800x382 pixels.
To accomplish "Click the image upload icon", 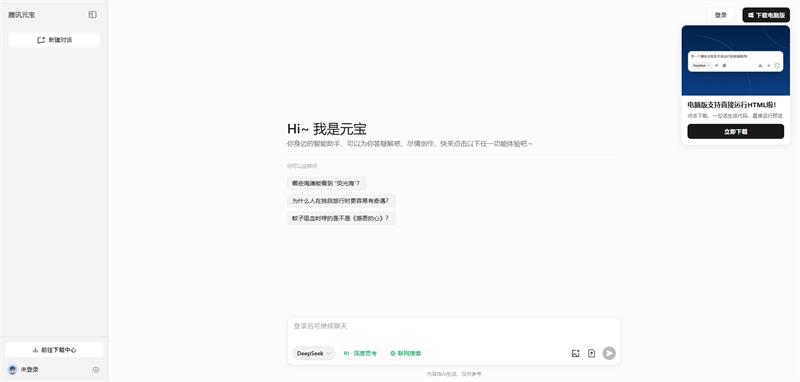I will point(576,353).
